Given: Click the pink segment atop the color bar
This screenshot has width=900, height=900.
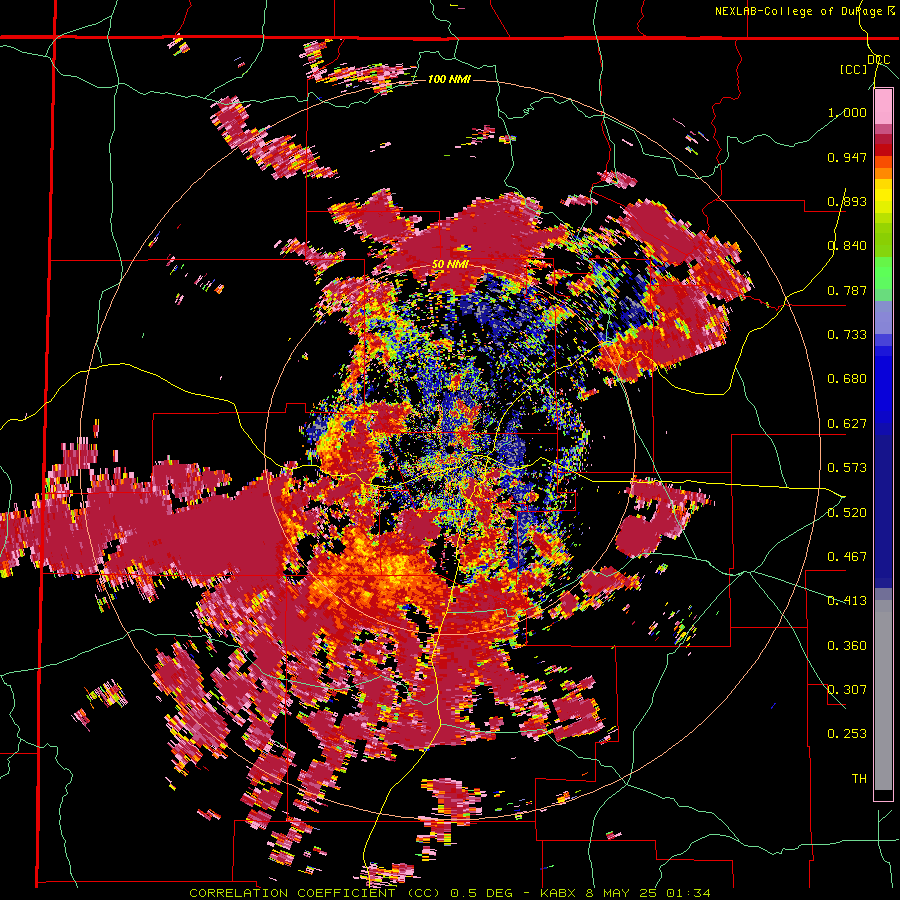Looking at the screenshot, I should pos(883,107).
